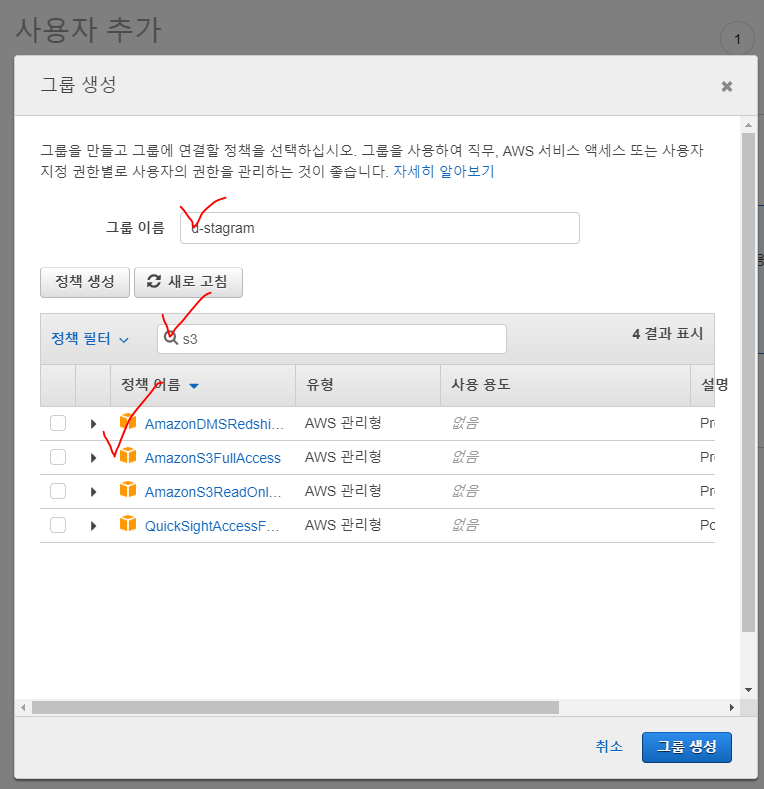This screenshot has height=789, width=764.
Task: Close the 그룹 생성 dialog with X
Action: click(x=727, y=87)
